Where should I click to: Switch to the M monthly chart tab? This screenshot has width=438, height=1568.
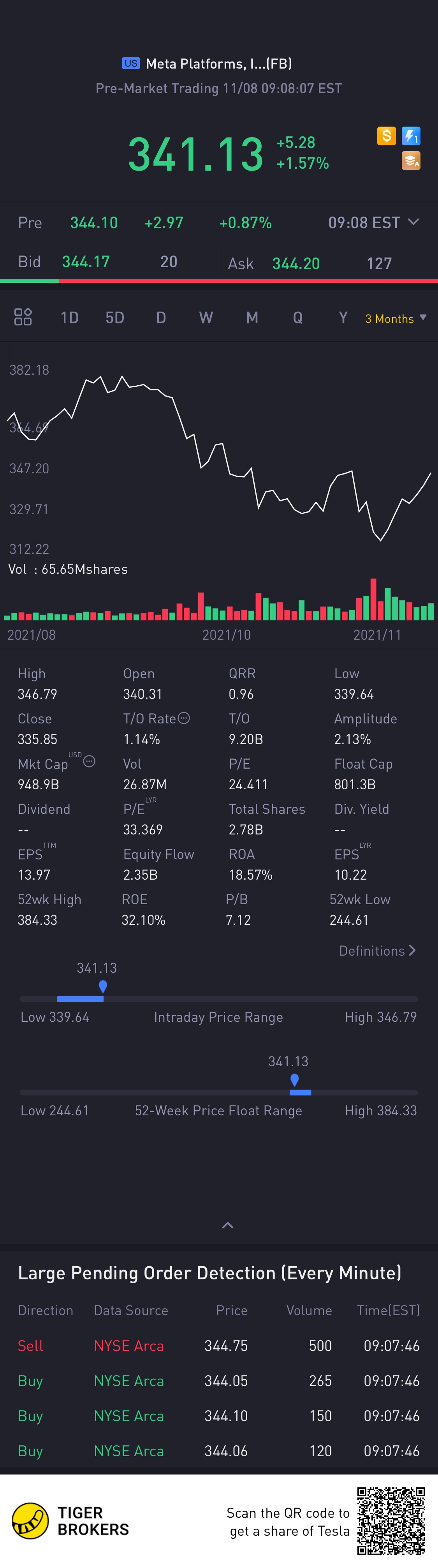[252, 318]
